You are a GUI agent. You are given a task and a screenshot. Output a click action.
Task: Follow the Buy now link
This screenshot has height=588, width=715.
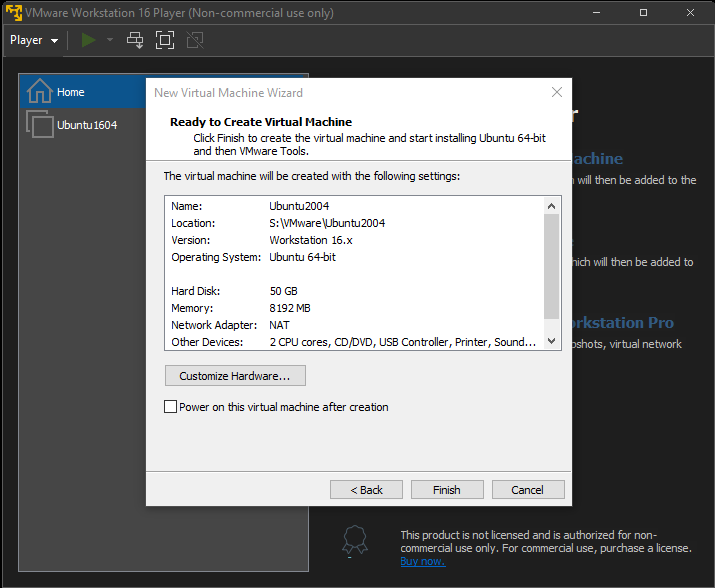[x=423, y=561]
